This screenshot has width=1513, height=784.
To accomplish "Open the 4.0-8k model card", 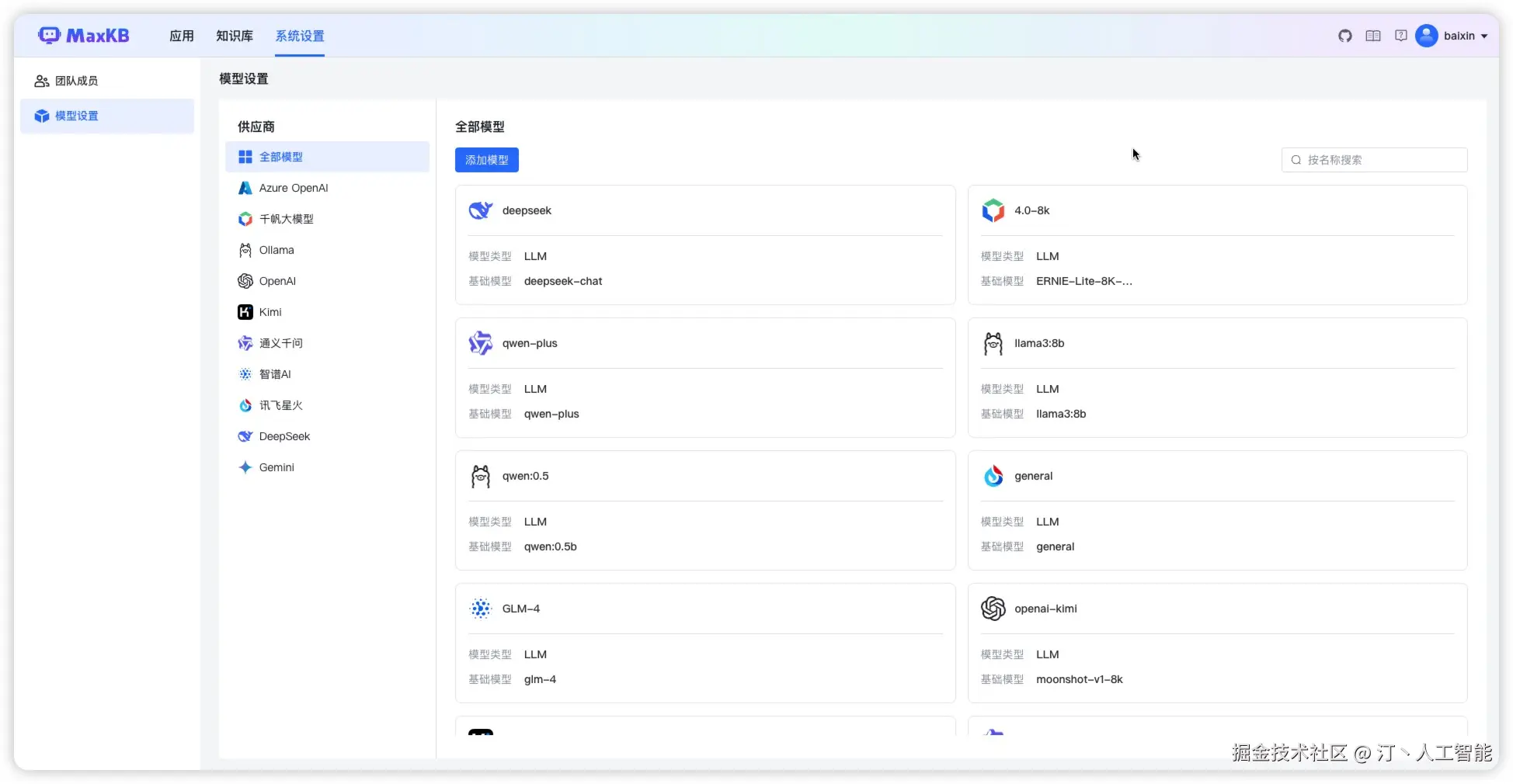I will pos(1218,245).
